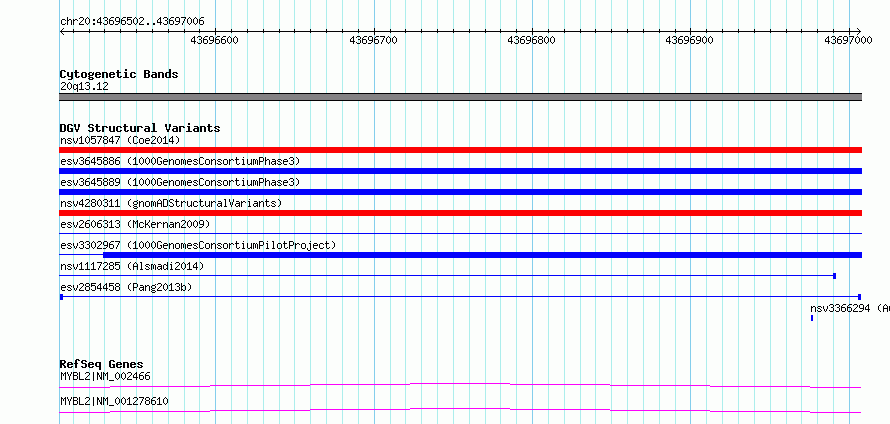Open the esv2606313 (McKernan2009) label
890x424 pixels.
(135, 224)
